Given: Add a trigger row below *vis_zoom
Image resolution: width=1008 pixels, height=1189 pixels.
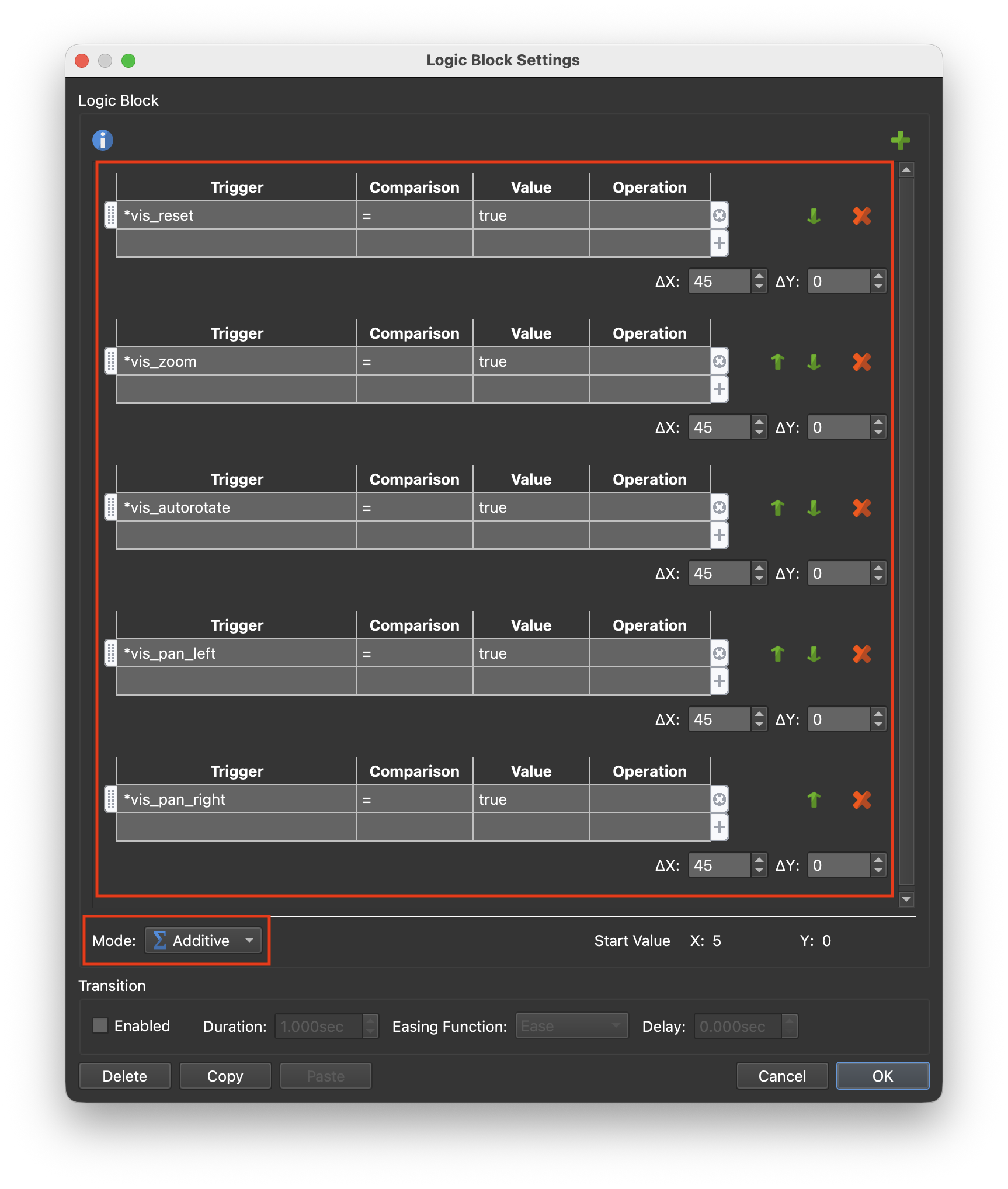Looking at the screenshot, I should (x=719, y=389).
